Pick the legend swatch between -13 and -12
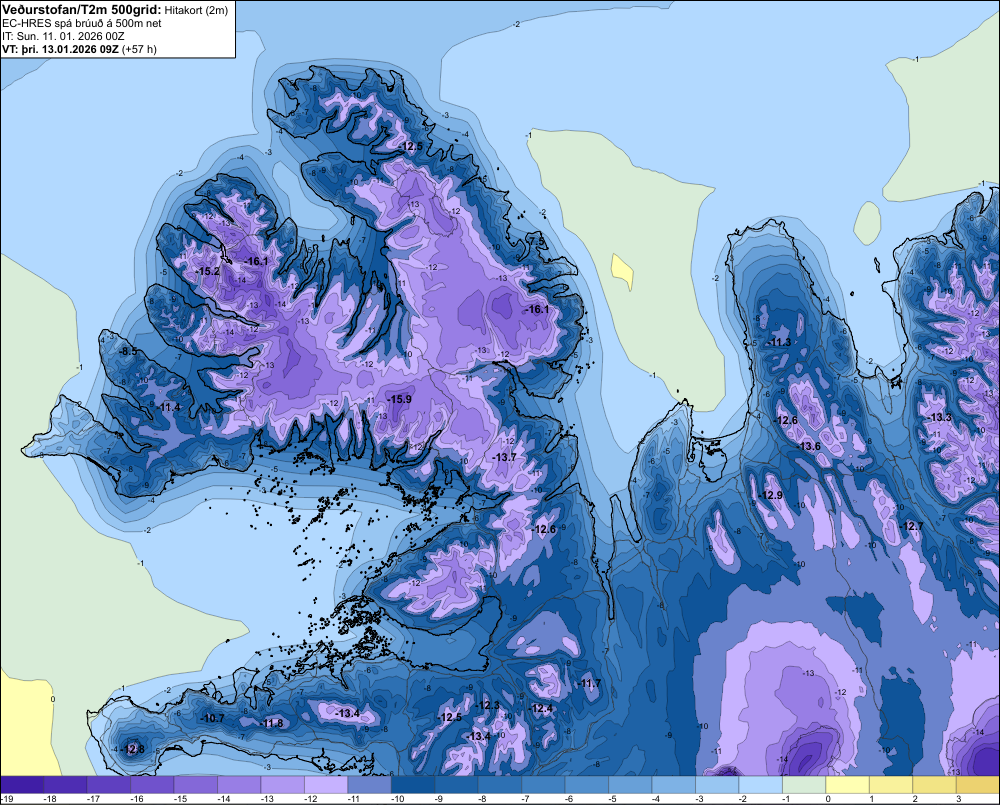The height and width of the screenshot is (805, 1000). (283, 785)
